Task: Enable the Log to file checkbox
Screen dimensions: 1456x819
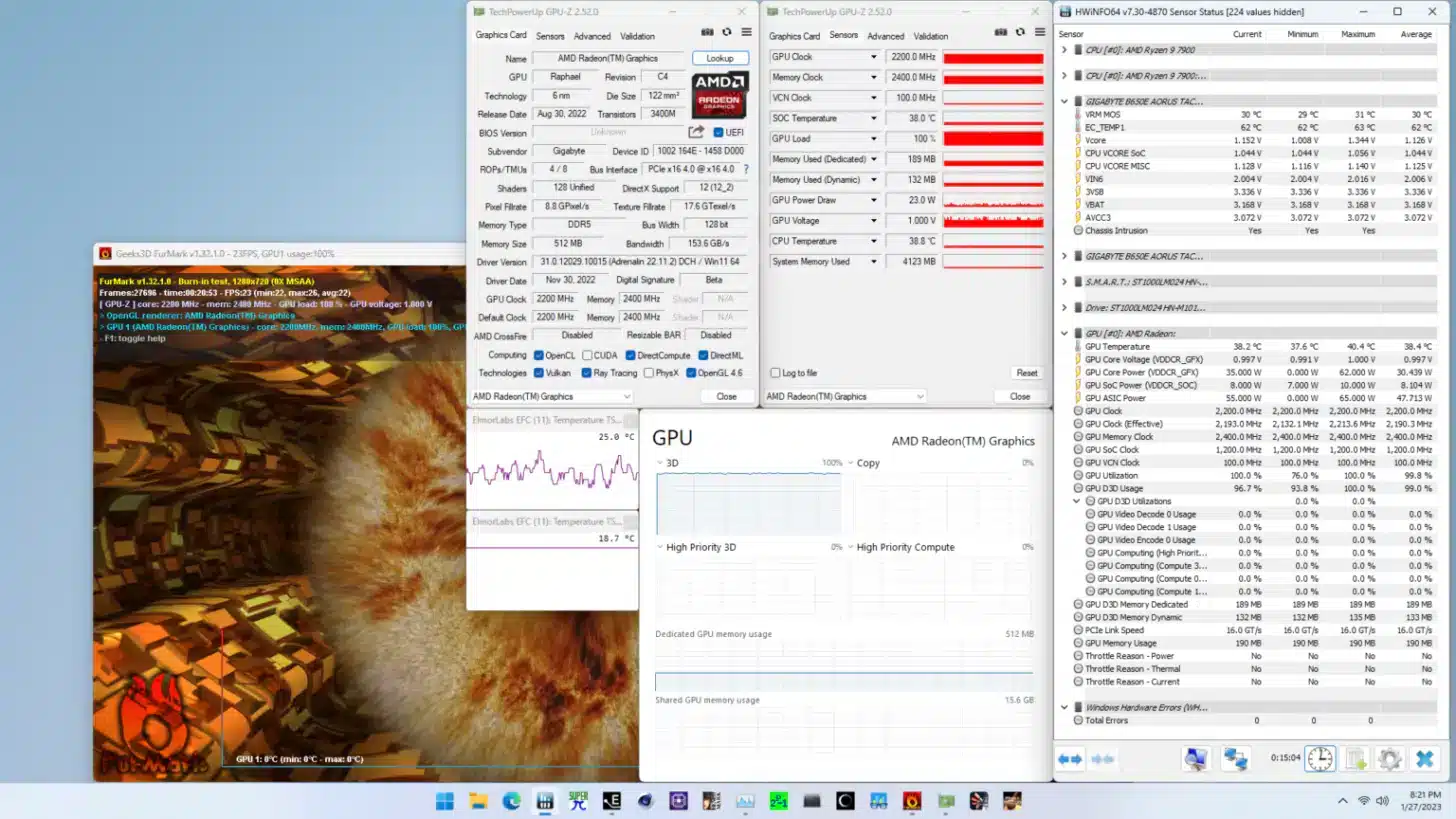Action: 775,373
